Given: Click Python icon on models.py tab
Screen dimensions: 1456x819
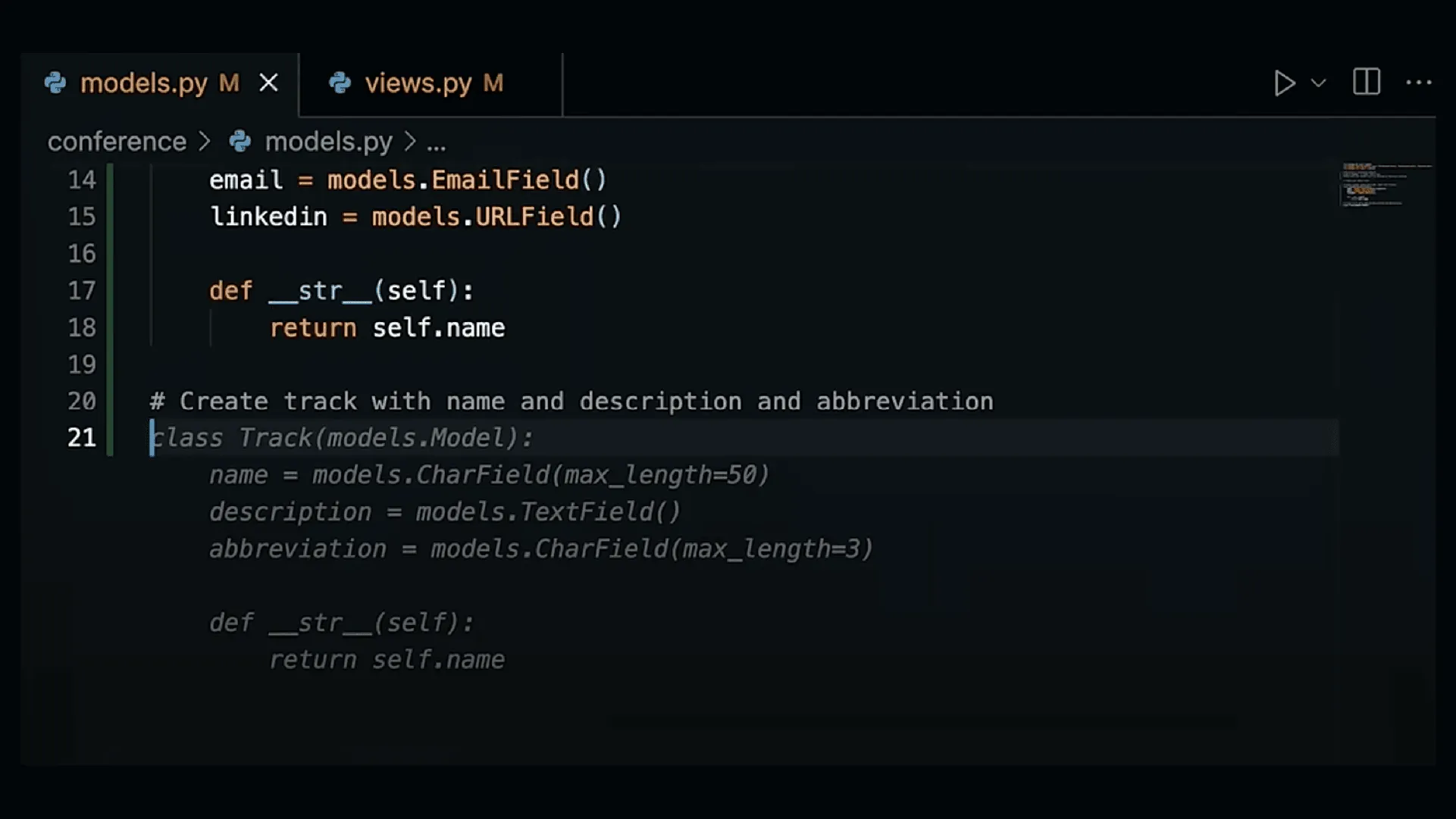Looking at the screenshot, I should coord(55,83).
